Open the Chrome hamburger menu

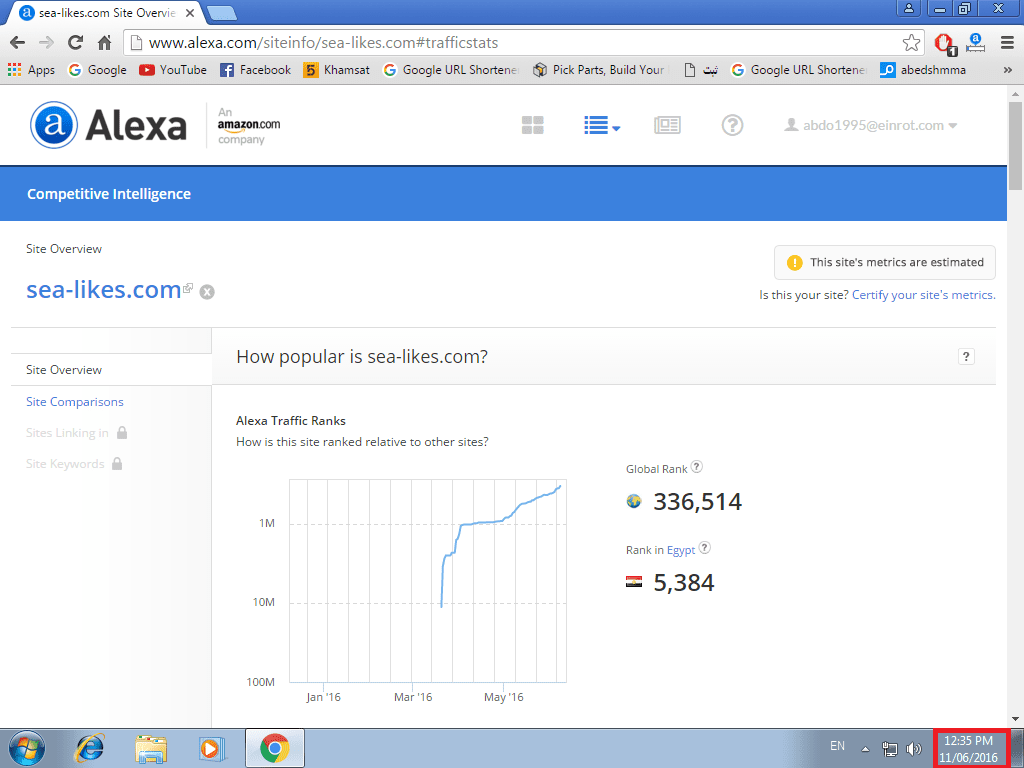pos(1006,43)
